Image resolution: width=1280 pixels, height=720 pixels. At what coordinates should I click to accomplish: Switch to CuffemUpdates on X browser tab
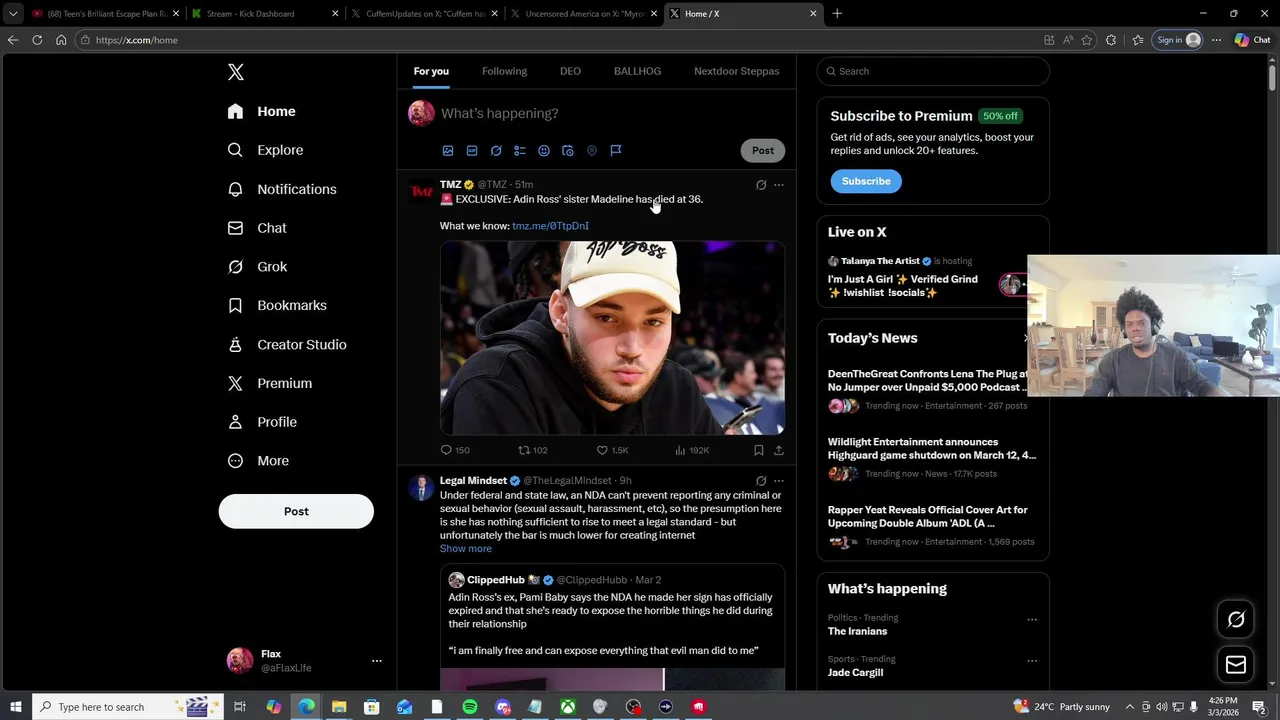[x=424, y=14]
